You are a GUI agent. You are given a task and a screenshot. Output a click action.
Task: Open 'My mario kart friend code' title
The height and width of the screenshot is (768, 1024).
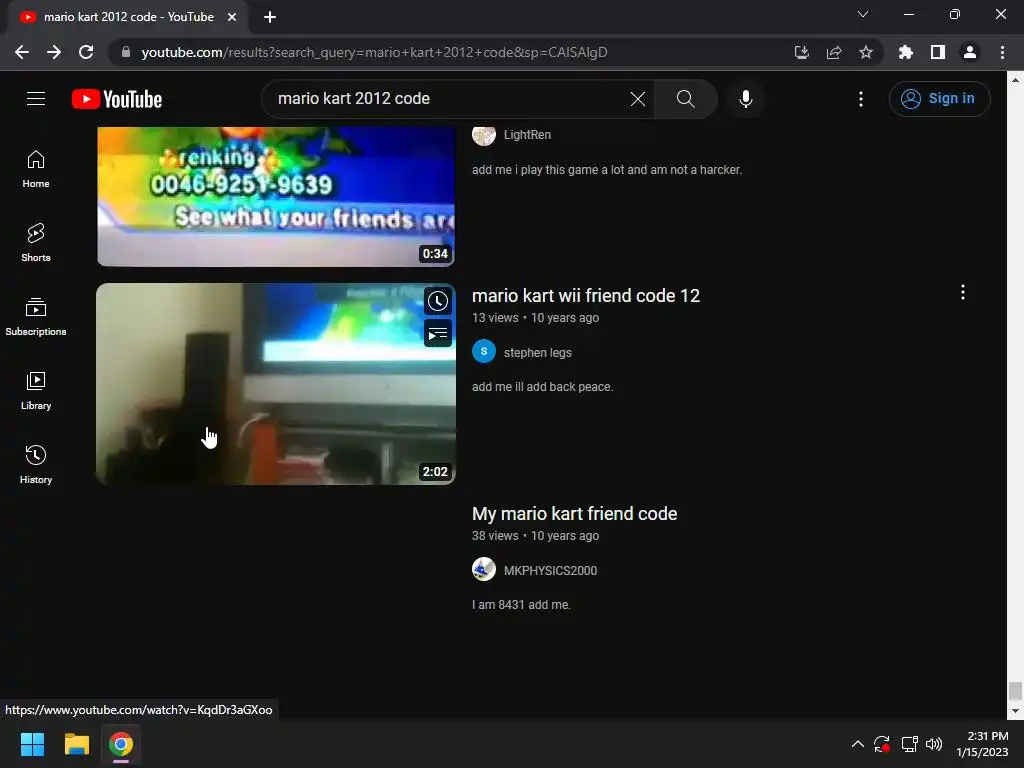[574, 514]
